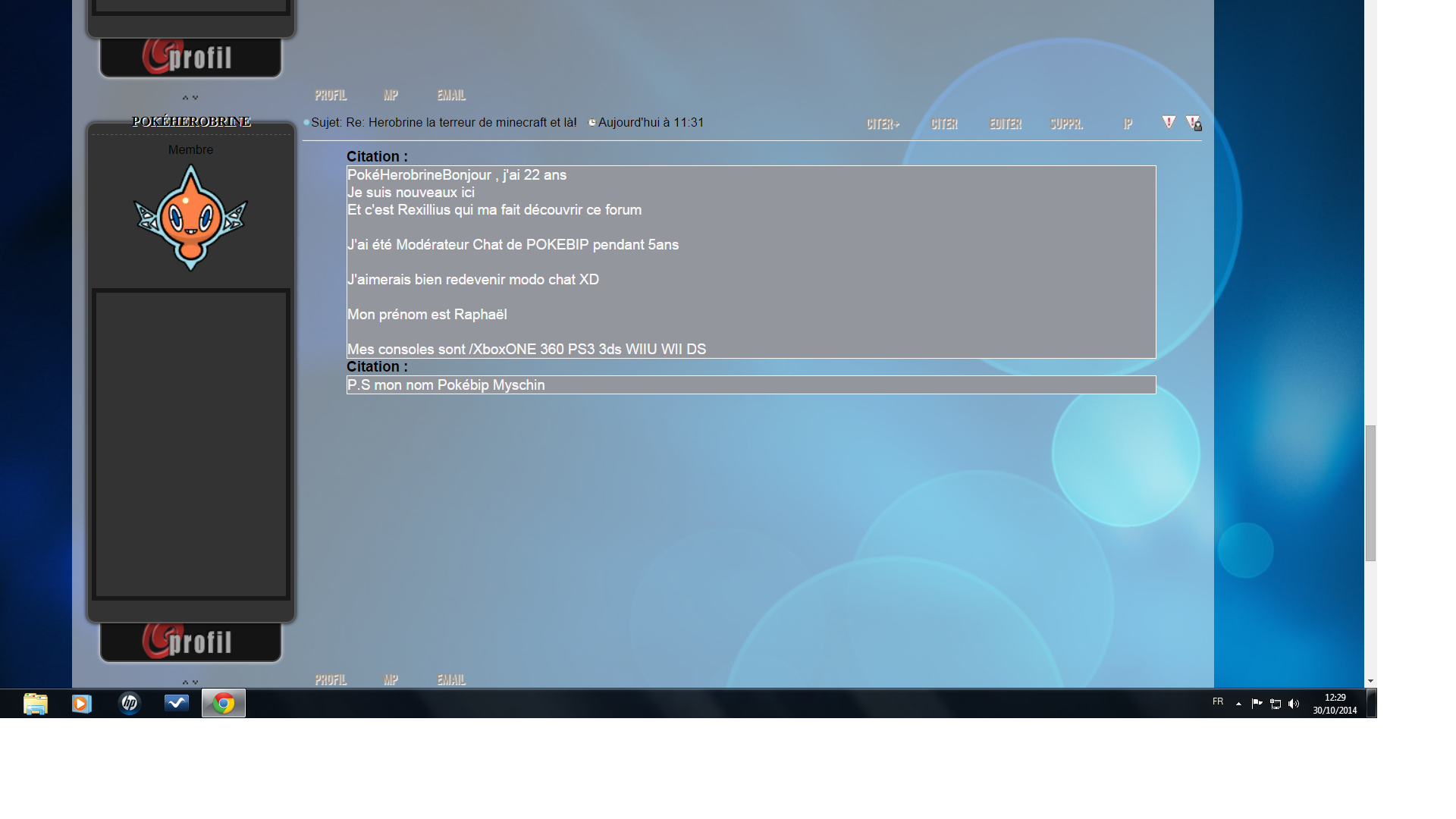Open the blue checkmark taskbar app

(177, 704)
